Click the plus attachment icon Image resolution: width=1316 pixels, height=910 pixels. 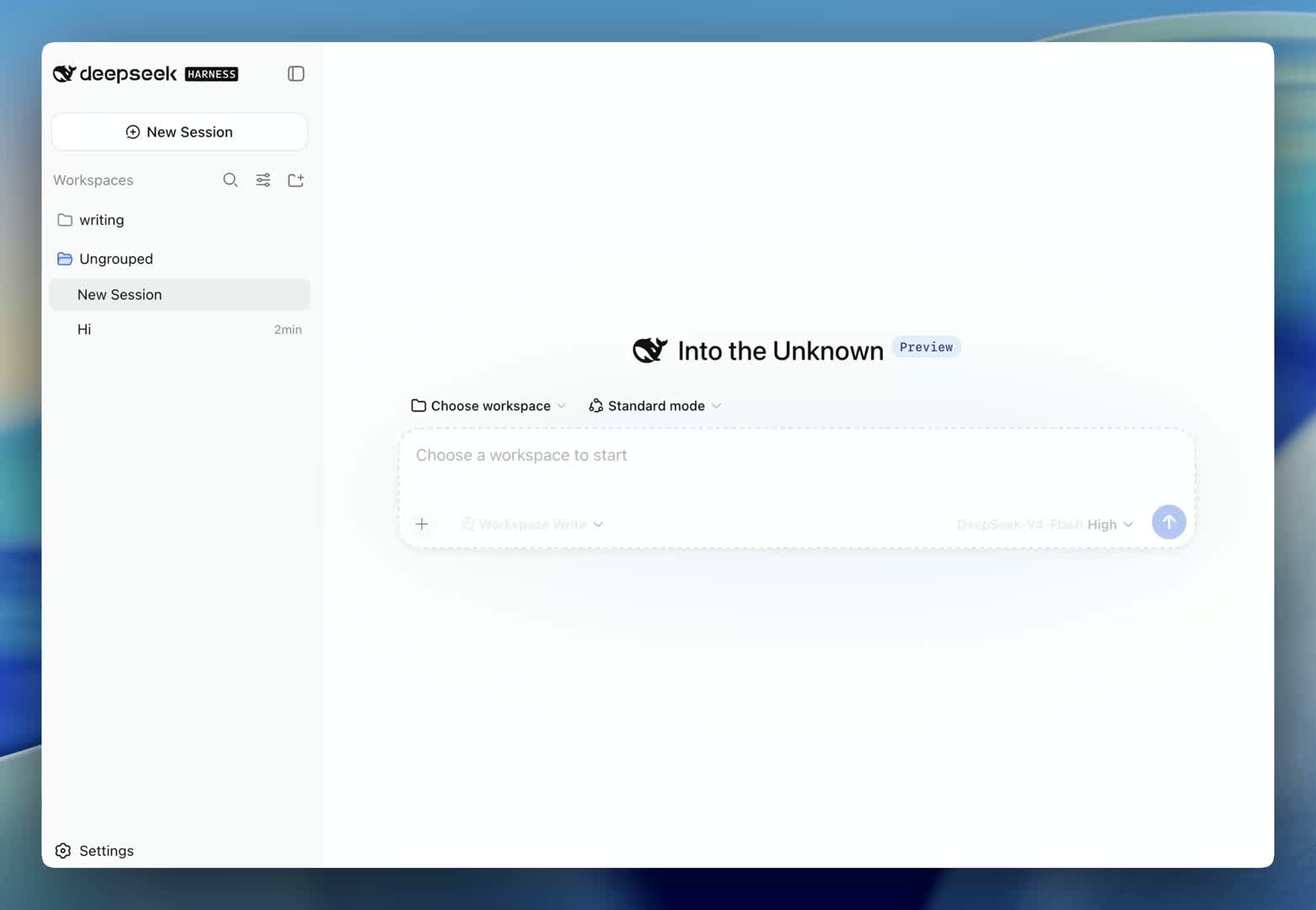coord(422,524)
